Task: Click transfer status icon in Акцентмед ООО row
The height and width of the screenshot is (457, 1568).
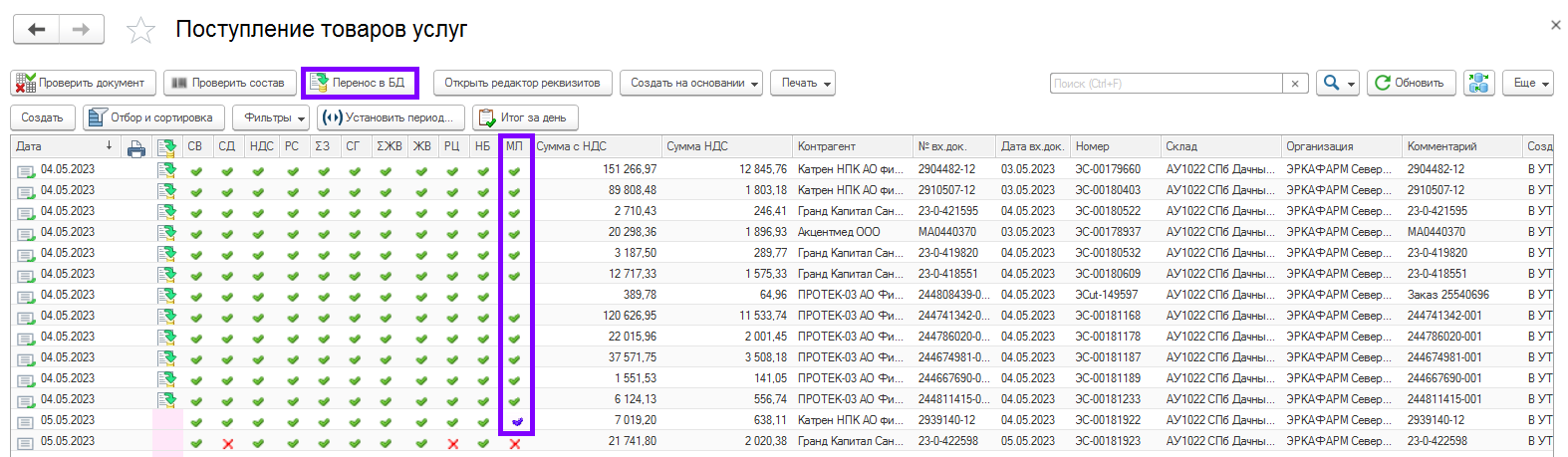Action: [x=165, y=233]
